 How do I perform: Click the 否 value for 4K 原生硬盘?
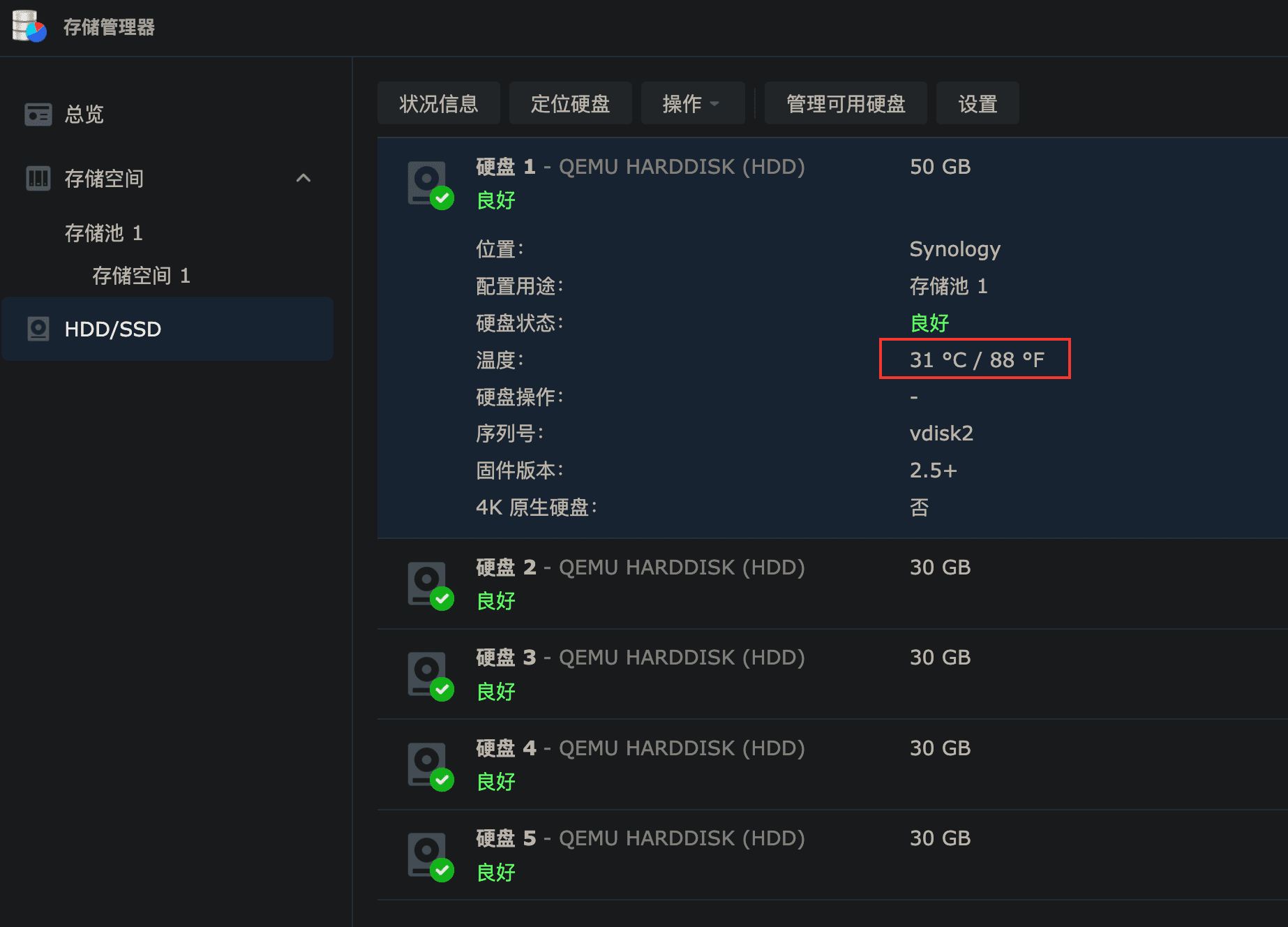pyautogui.click(x=919, y=507)
